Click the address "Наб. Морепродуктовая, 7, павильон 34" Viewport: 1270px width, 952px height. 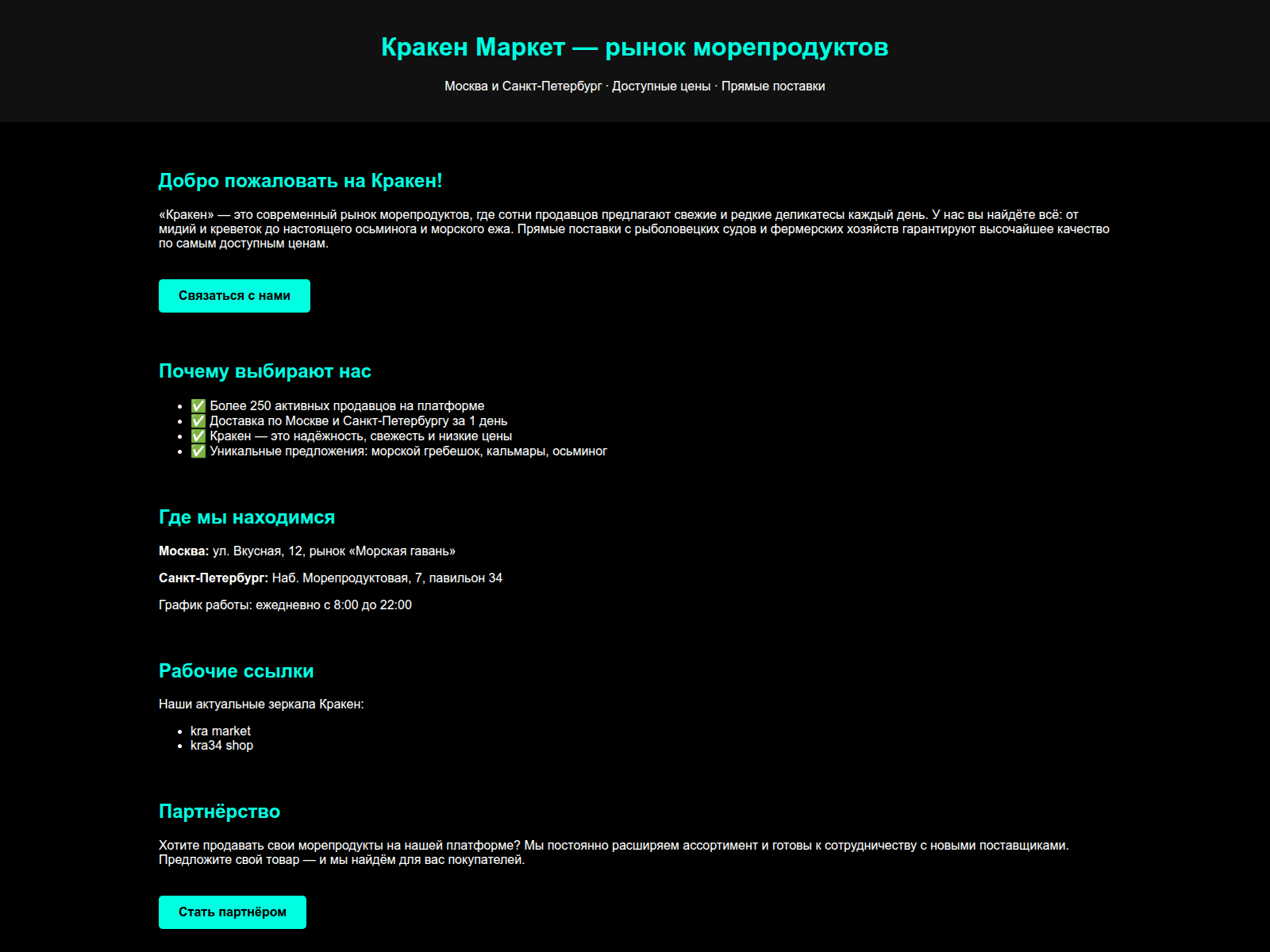coord(387,578)
